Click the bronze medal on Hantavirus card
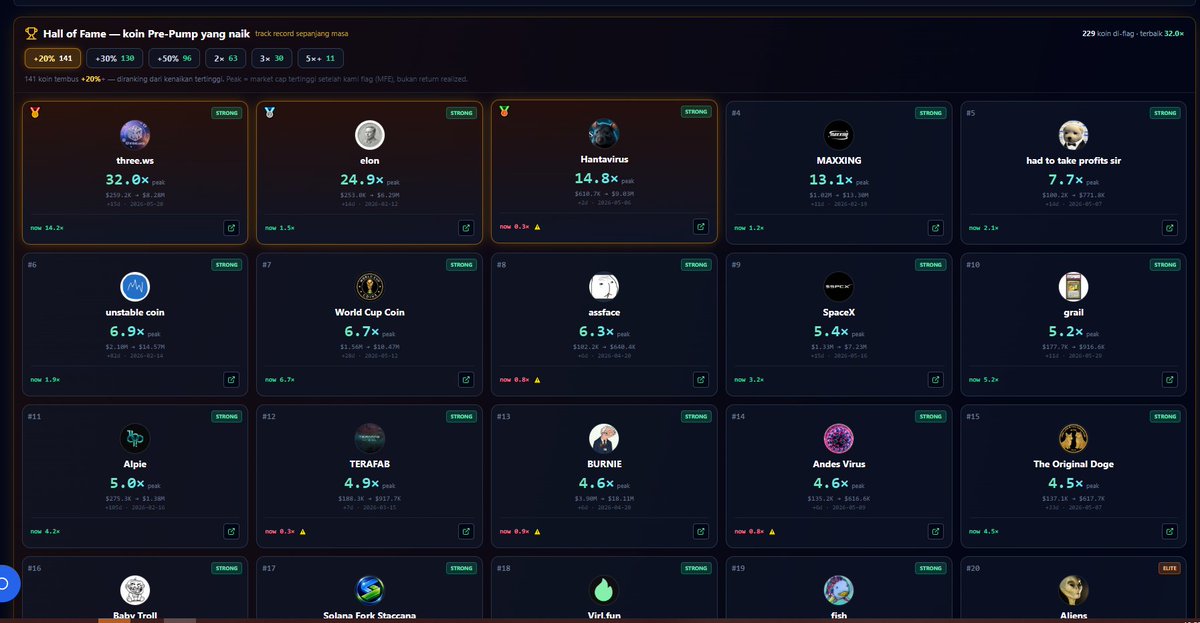This screenshot has width=1200, height=623. pos(505,111)
